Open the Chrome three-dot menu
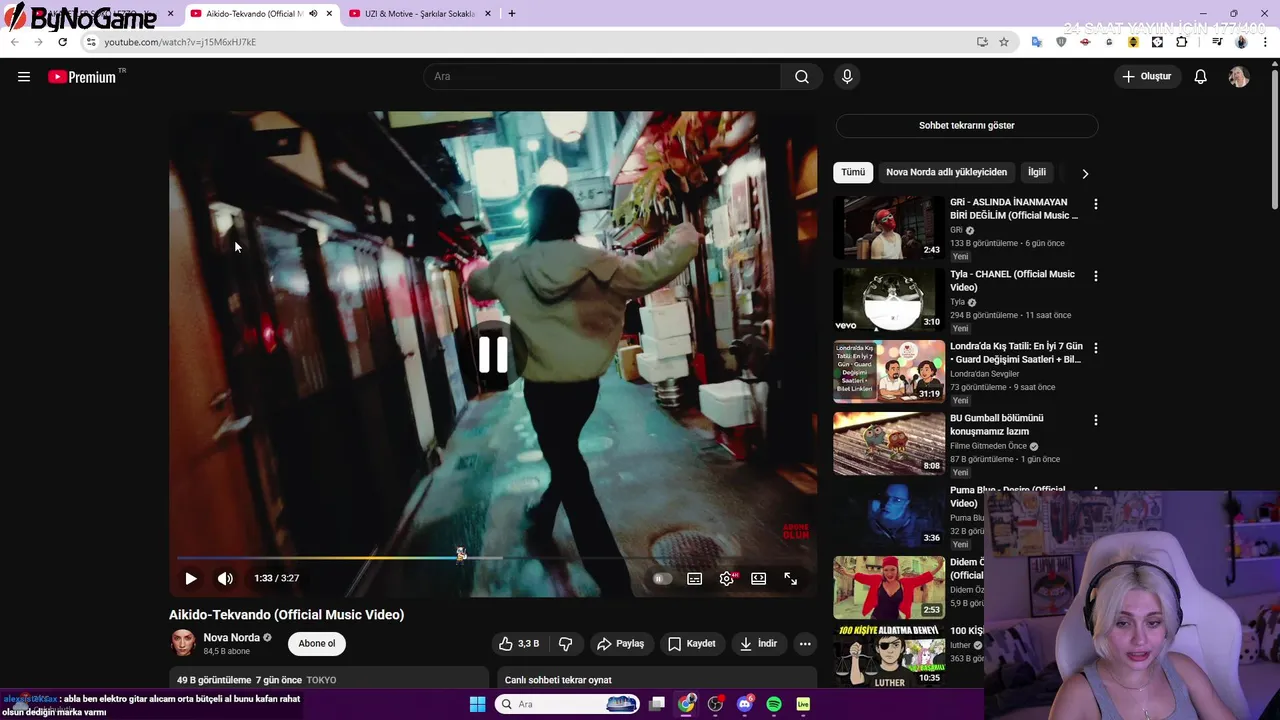Viewport: 1280px width, 720px height. [1265, 42]
